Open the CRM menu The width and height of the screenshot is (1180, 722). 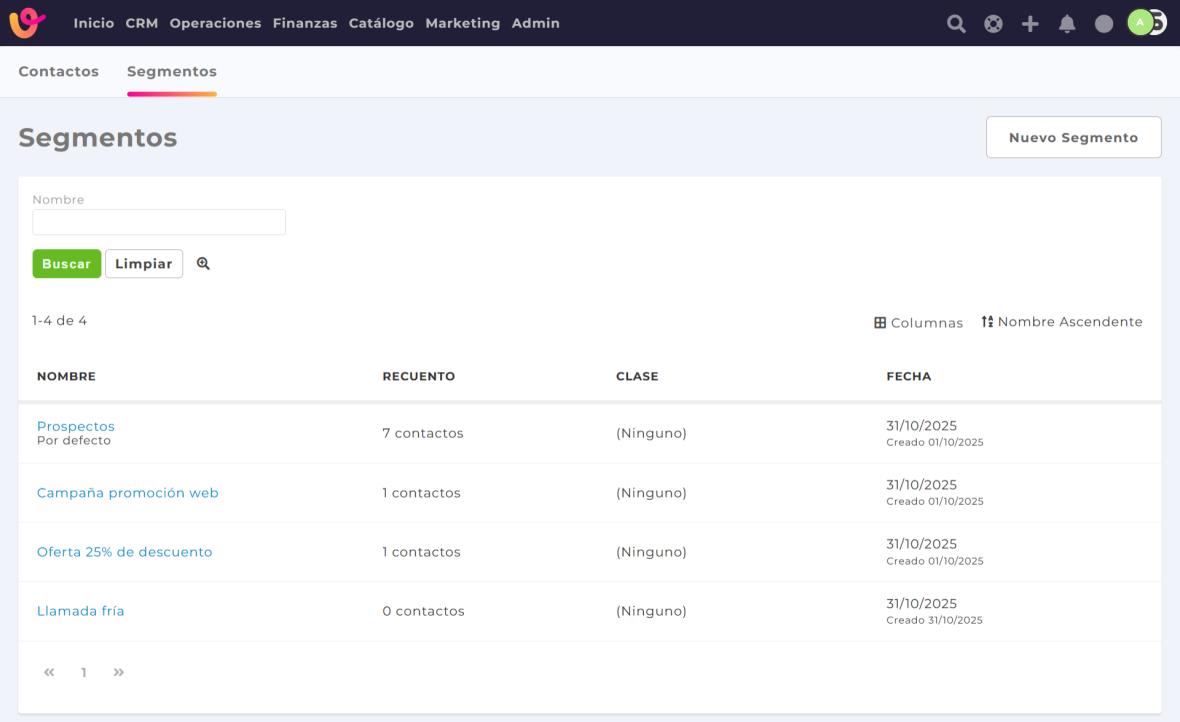point(142,23)
